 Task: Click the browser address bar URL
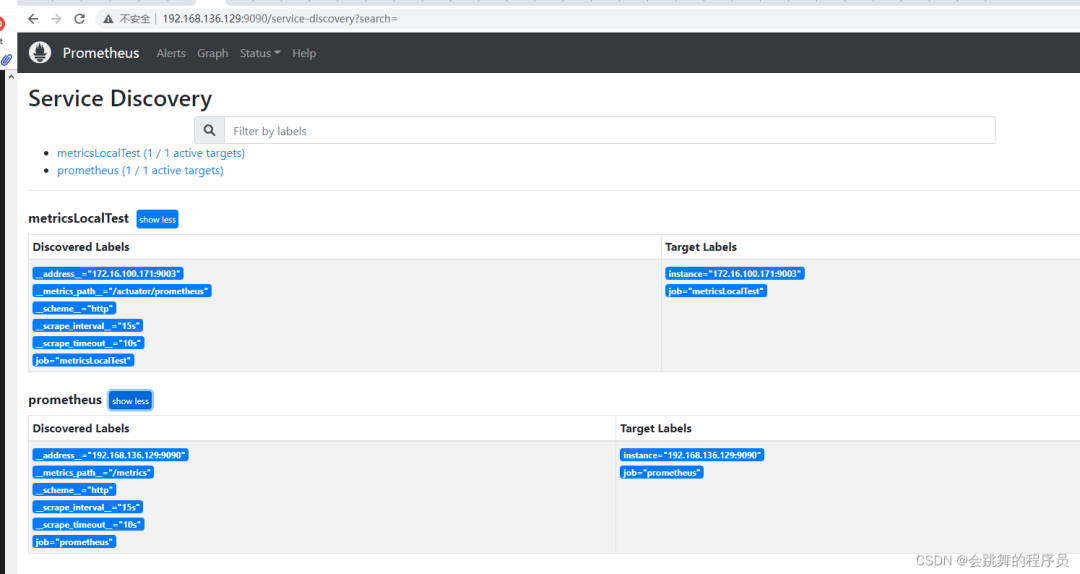click(280, 19)
